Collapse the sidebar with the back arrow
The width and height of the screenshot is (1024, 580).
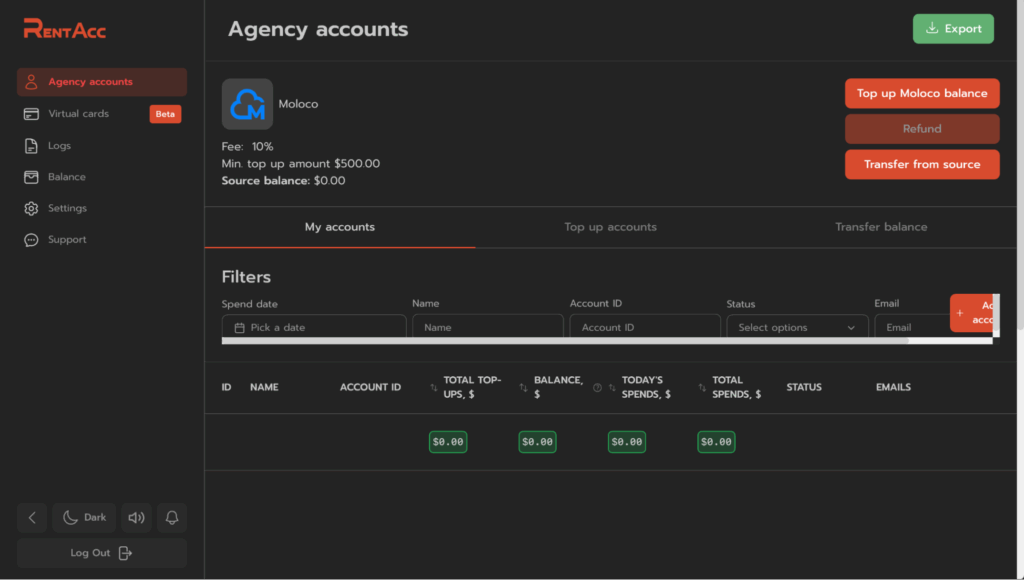coord(32,517)
